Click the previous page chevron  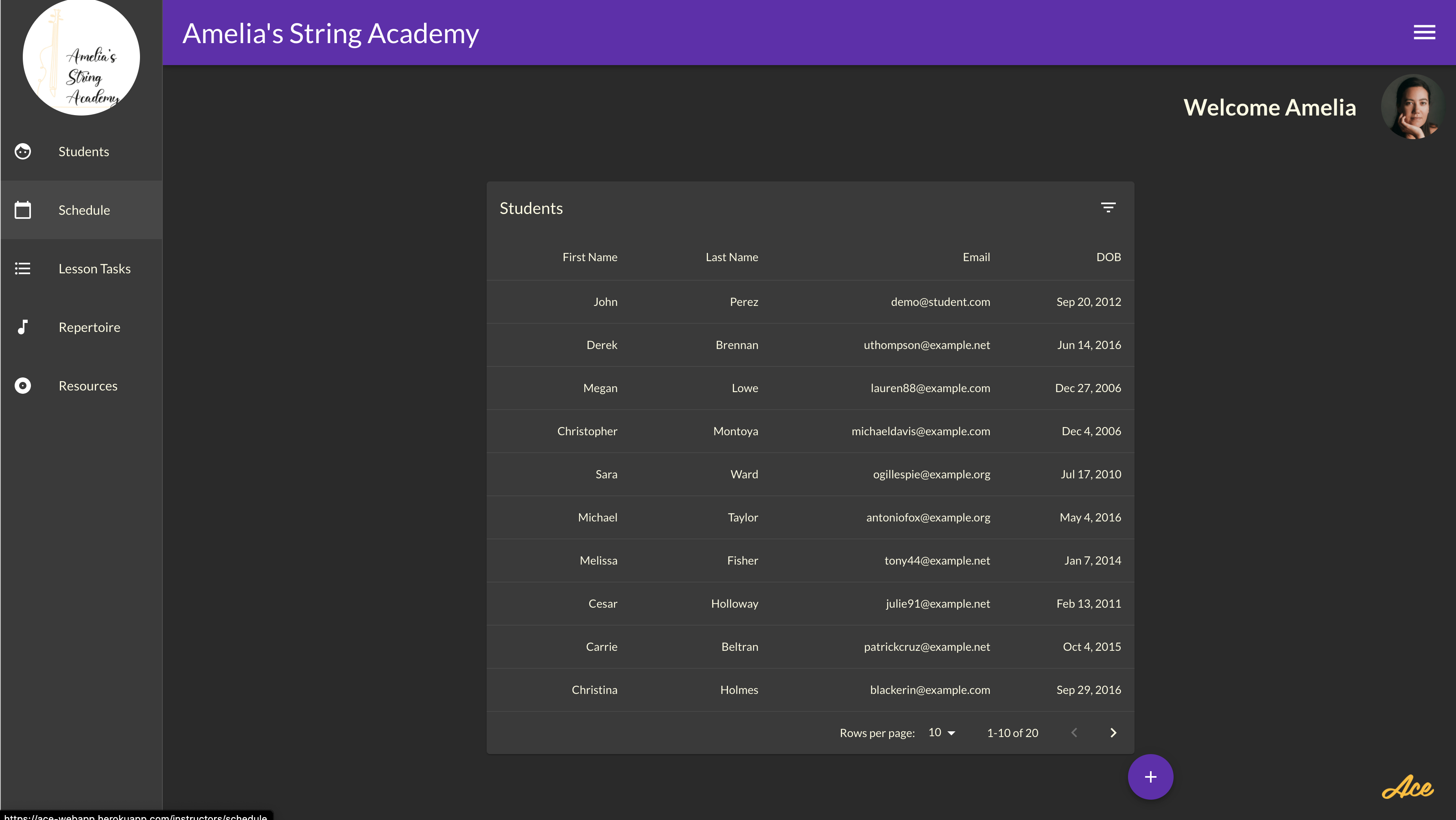coord(1074,733)
